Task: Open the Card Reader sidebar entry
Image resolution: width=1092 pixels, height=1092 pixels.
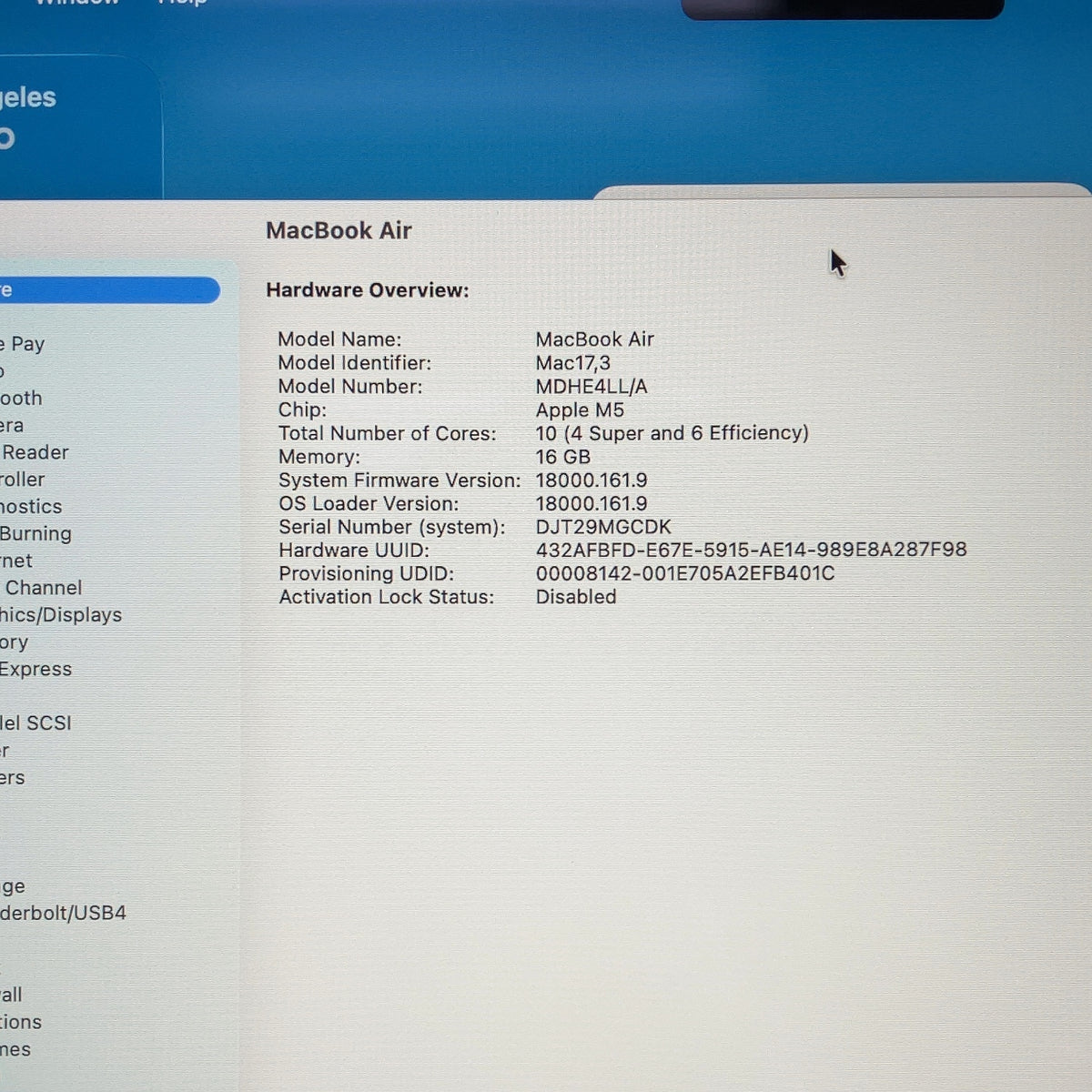Action: point(35,452)
